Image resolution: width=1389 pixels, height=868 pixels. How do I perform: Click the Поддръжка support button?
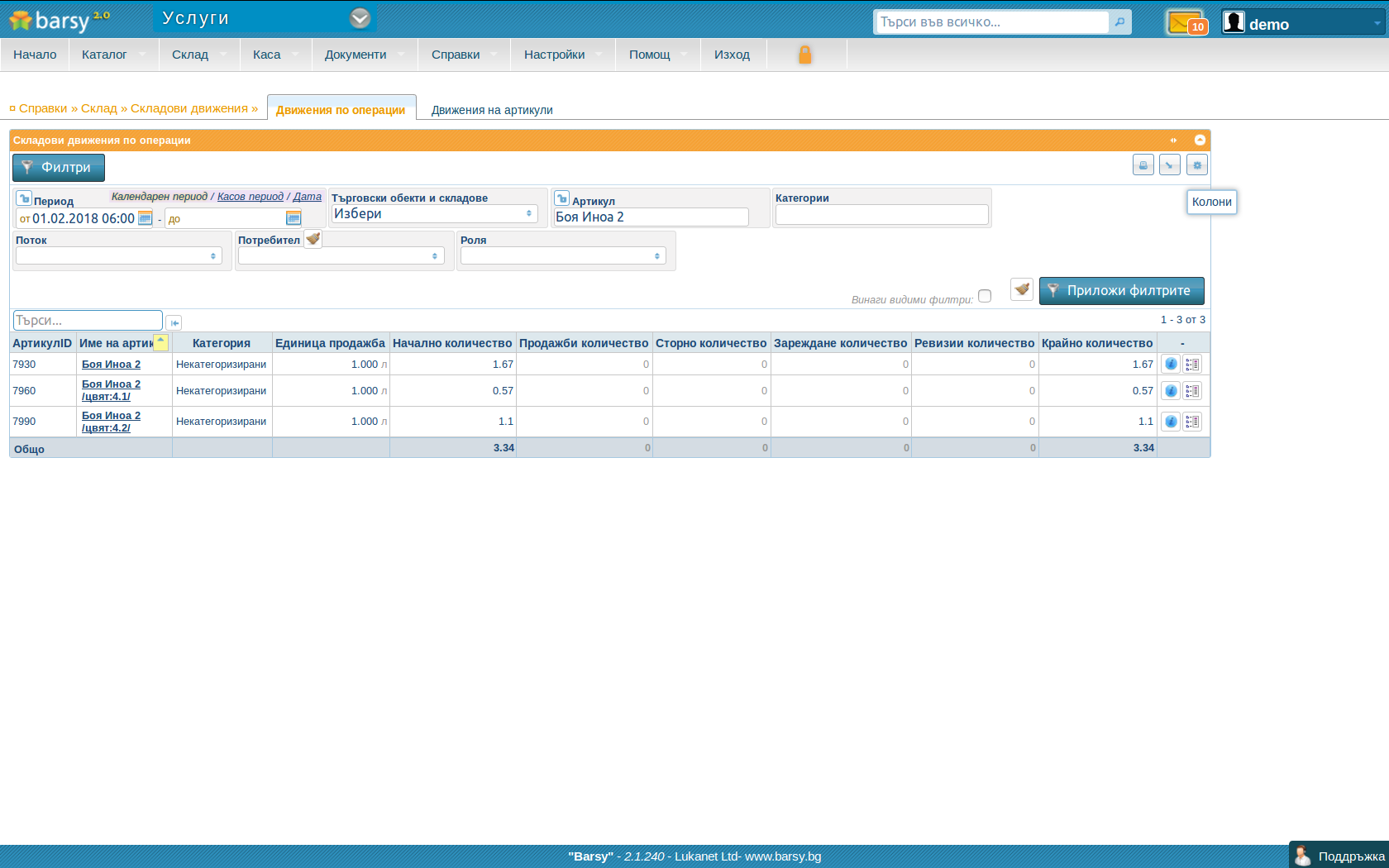coord(1339,856)
